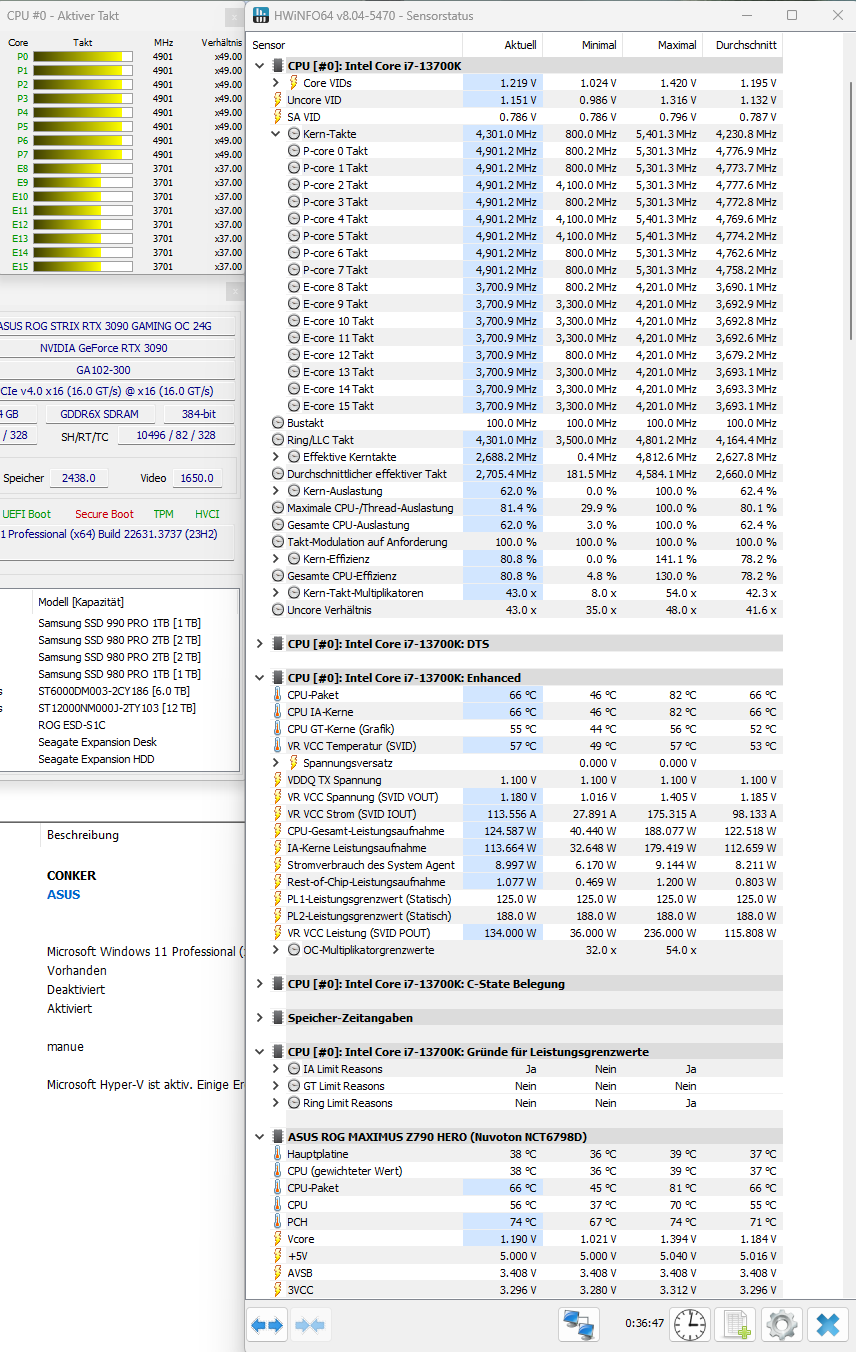
Task: Click the GDDR6X SDRAM memory type field
Action: 99,414
